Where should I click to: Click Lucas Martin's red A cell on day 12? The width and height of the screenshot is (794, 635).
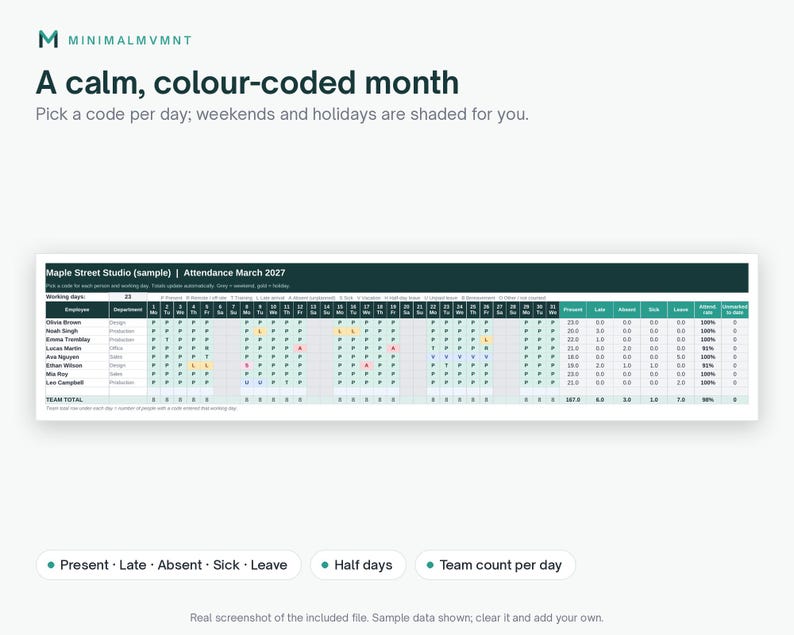[x=300, y=348]
